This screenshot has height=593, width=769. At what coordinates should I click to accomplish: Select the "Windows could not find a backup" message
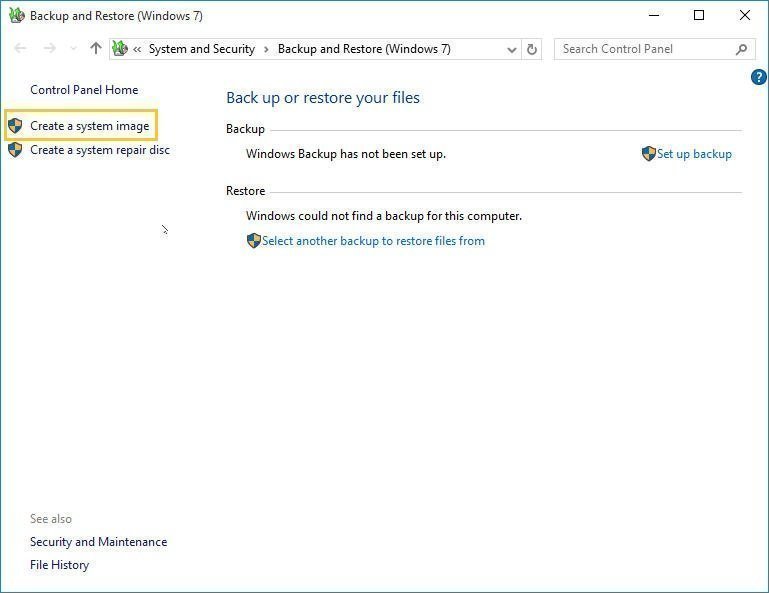click(384, 216)
